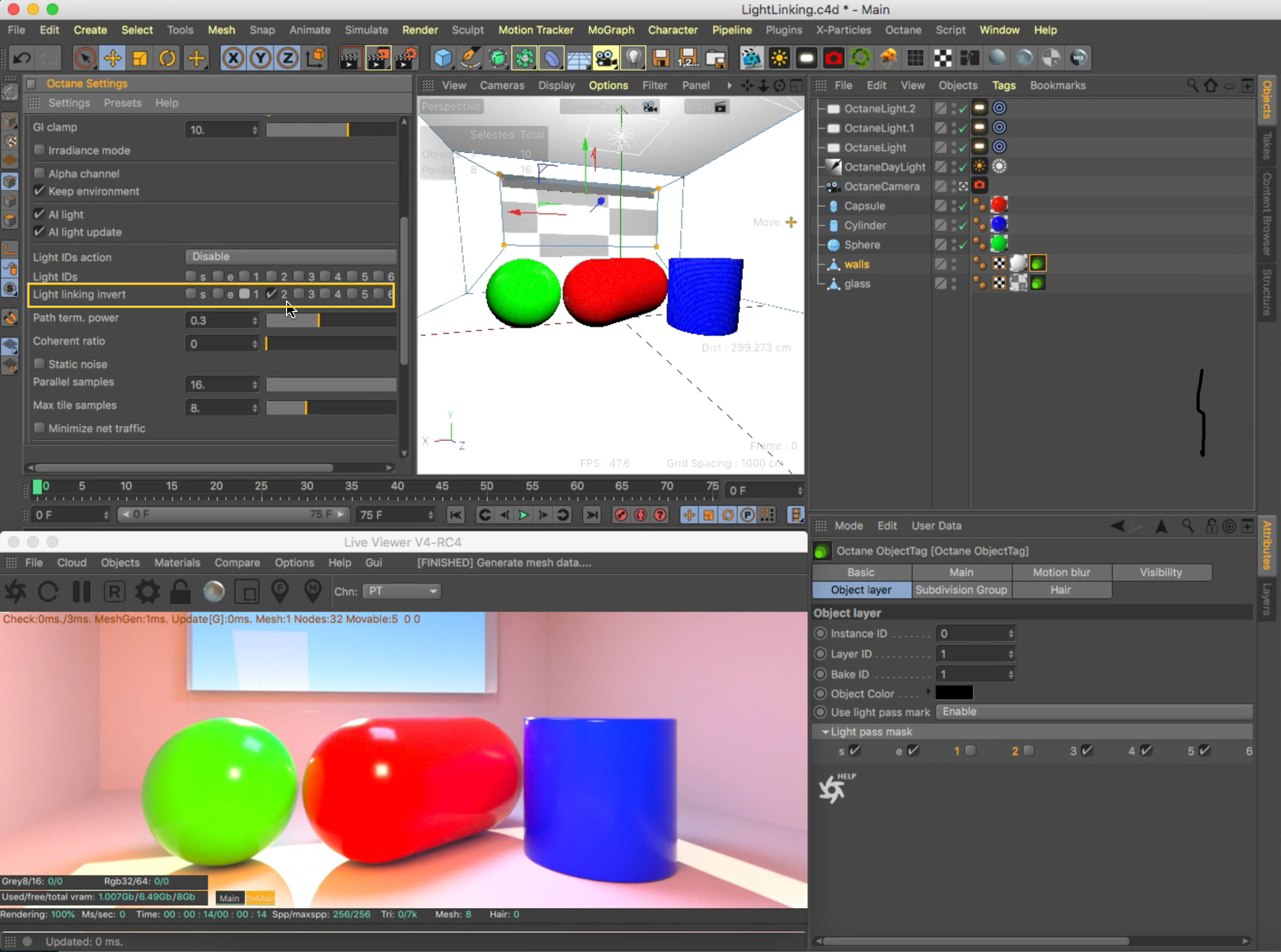Toggle the Static noise checkbox

pyautogui.click(x=39, y=364)
